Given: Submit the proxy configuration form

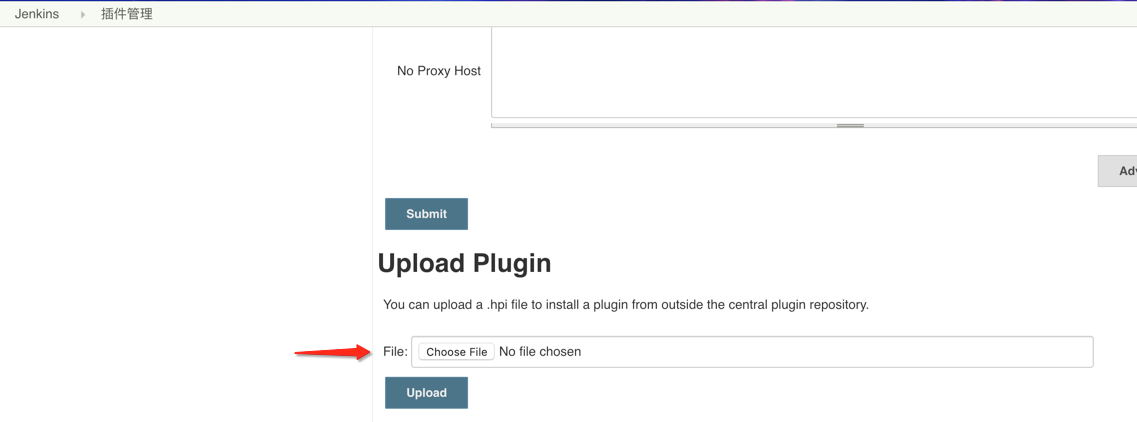Looking at the screenshot, I should point(426,214).
